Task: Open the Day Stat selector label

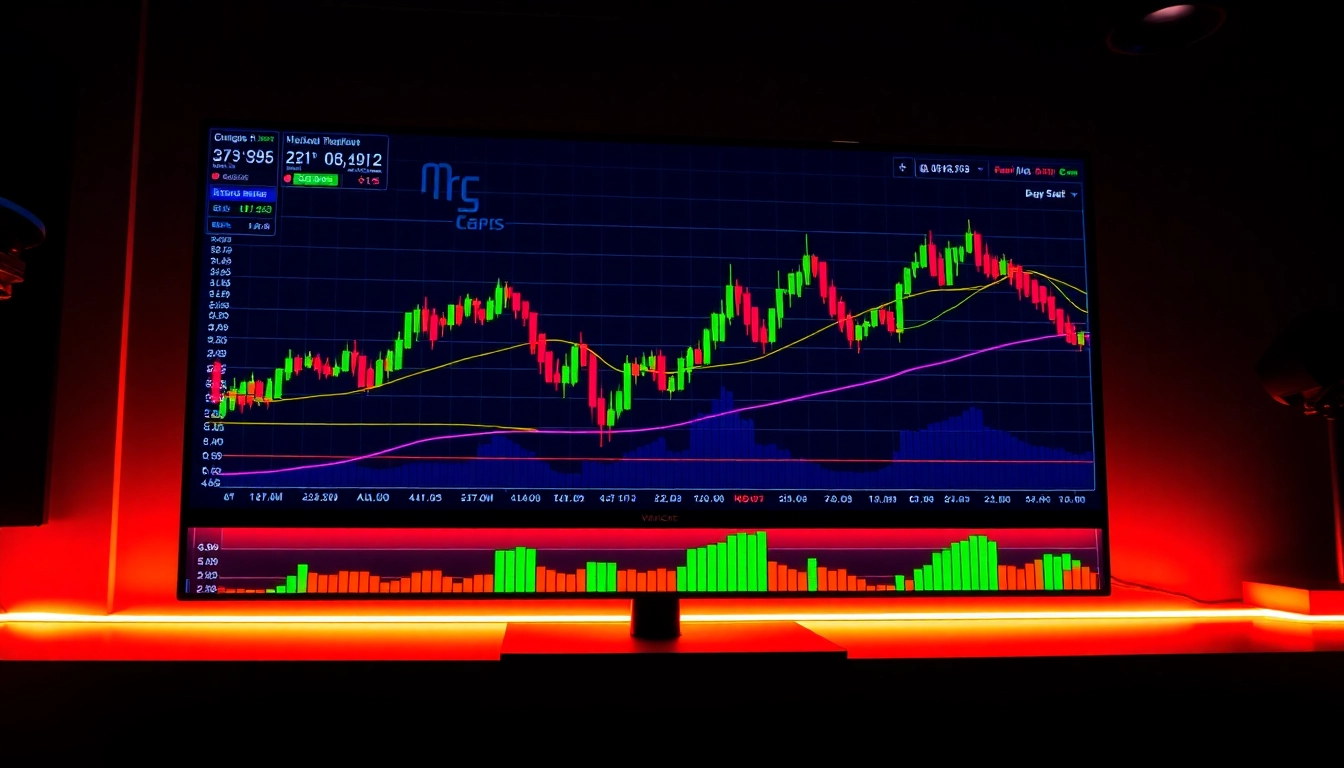Action: (x=1045, y=194)
